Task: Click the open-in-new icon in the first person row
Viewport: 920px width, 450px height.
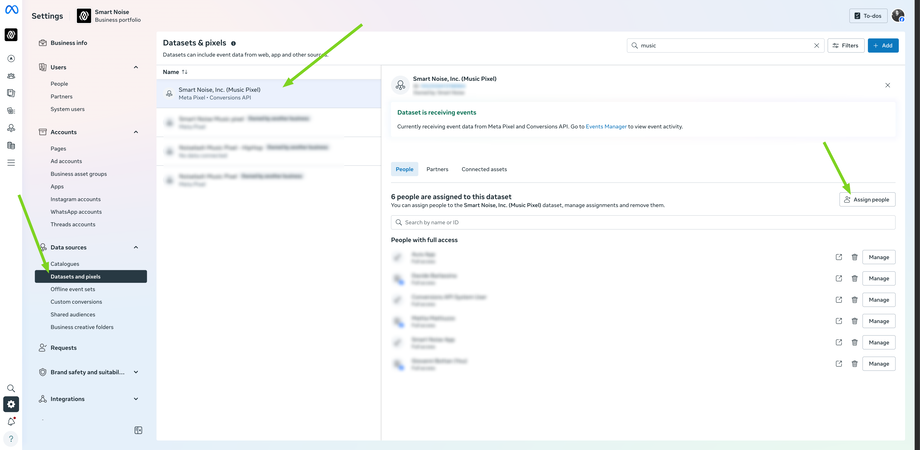Action: (839, 257)
